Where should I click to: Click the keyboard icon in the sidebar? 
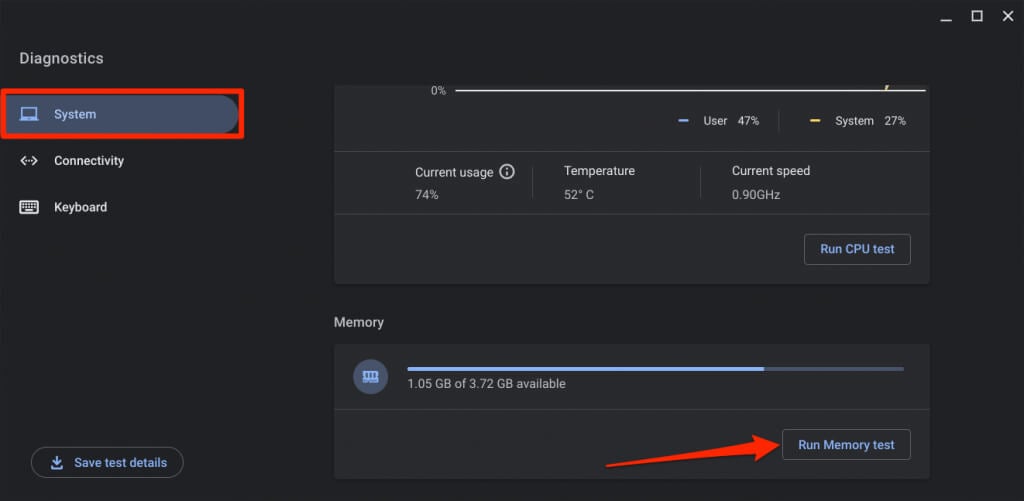point(29,208)
